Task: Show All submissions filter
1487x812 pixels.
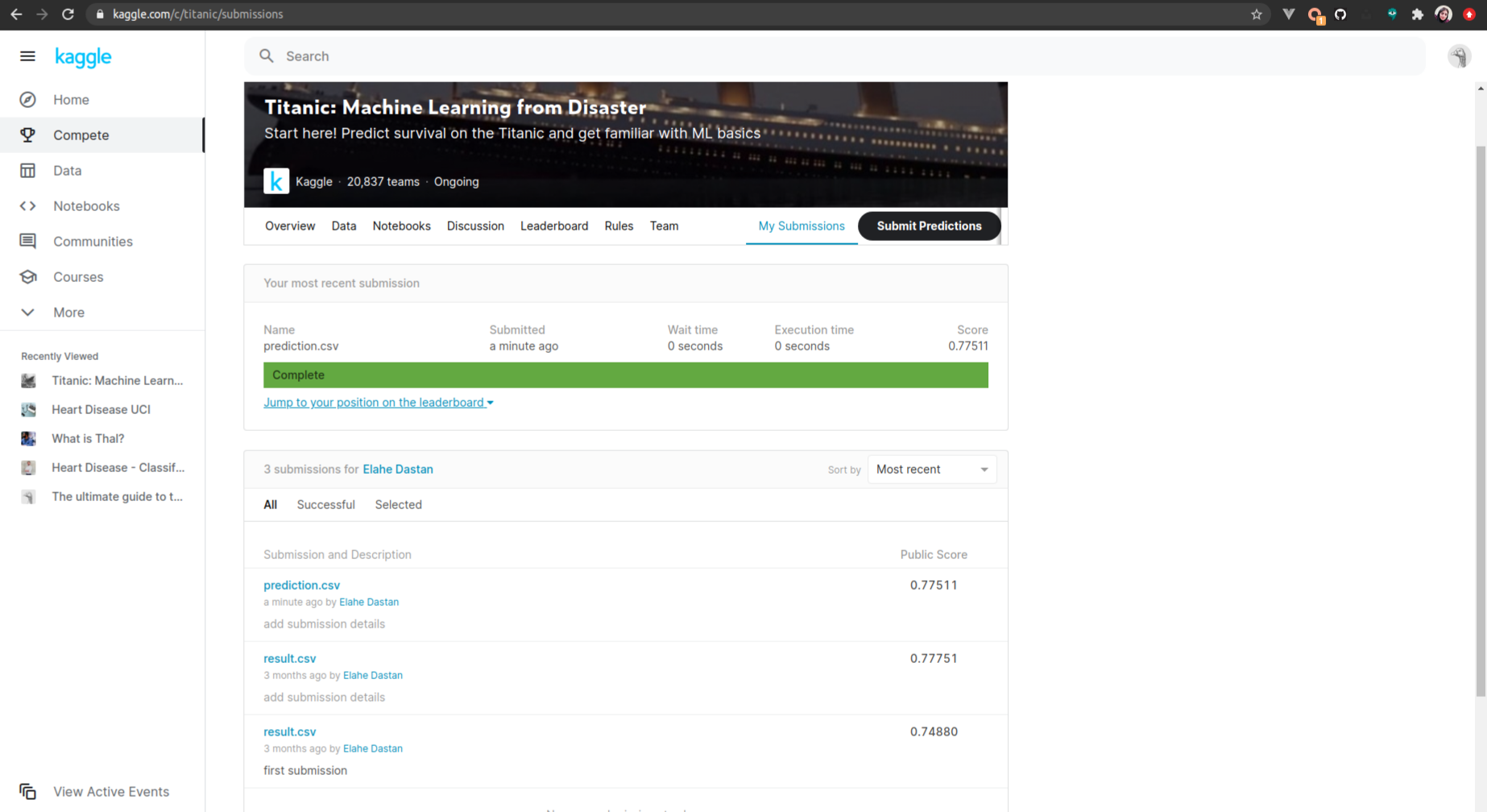Action: coord(271,505)
